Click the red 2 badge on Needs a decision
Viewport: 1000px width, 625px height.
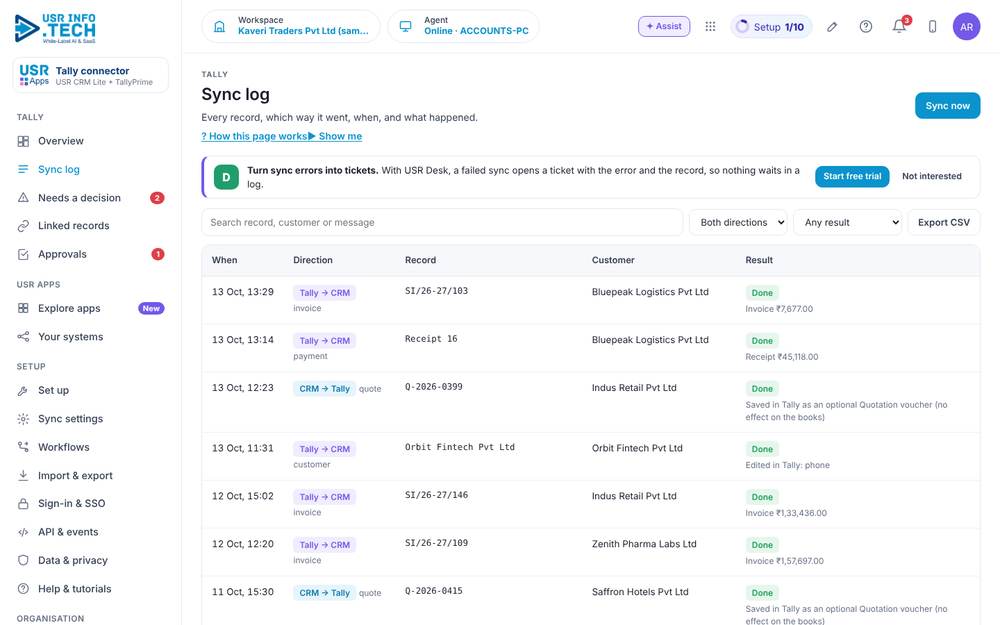157,198
